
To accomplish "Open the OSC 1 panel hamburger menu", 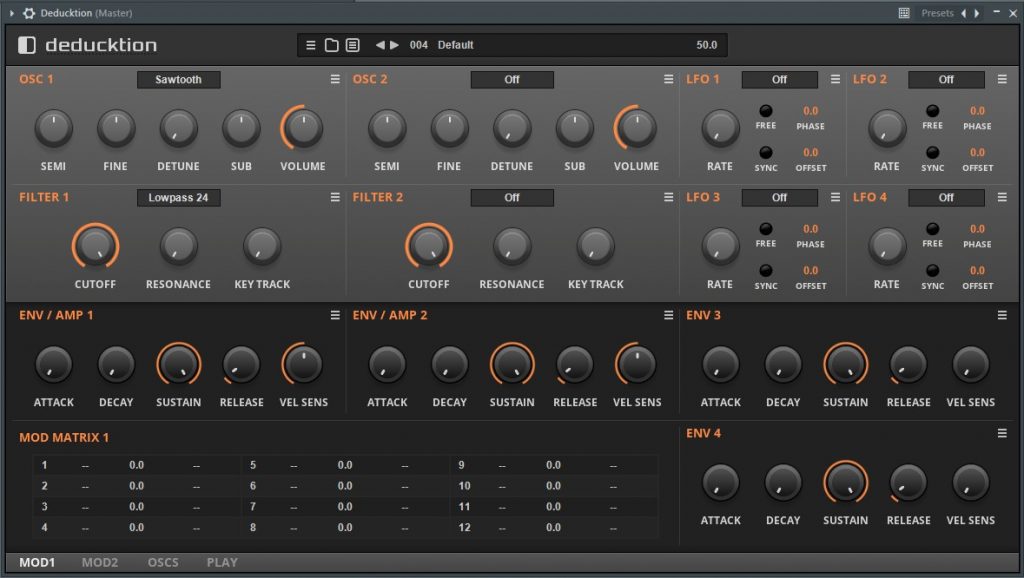I will click(335, 79).
